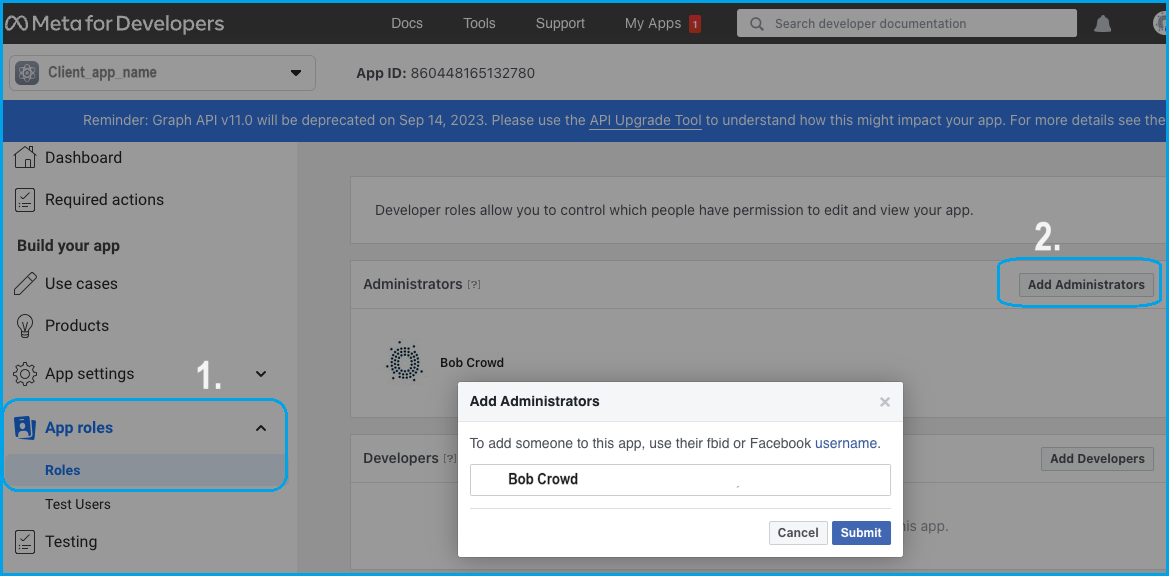Click the Required actions checklist icon
Viewport: 1171px width, 579px height.
coord(25,199)
